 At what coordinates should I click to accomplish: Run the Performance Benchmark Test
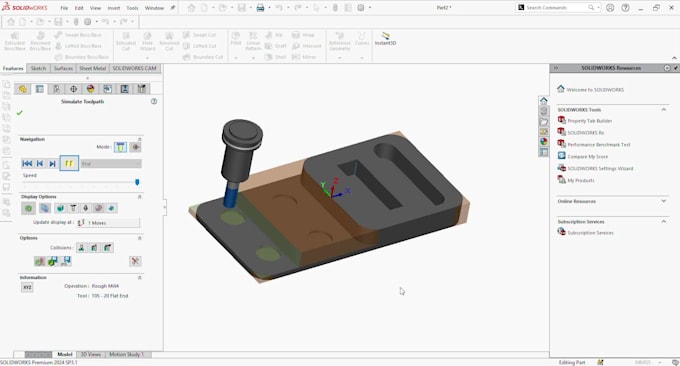599,145
